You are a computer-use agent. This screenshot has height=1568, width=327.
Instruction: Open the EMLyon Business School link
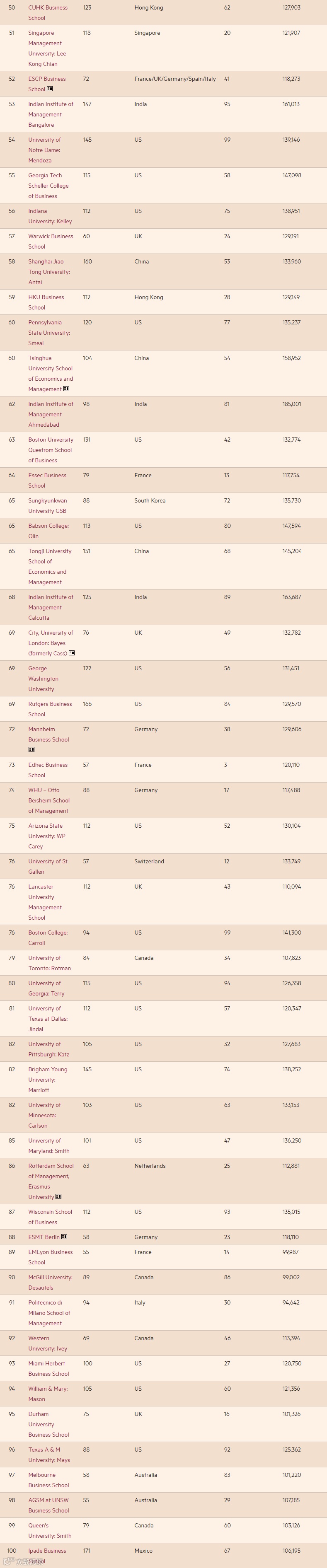tap(50, 1257)
